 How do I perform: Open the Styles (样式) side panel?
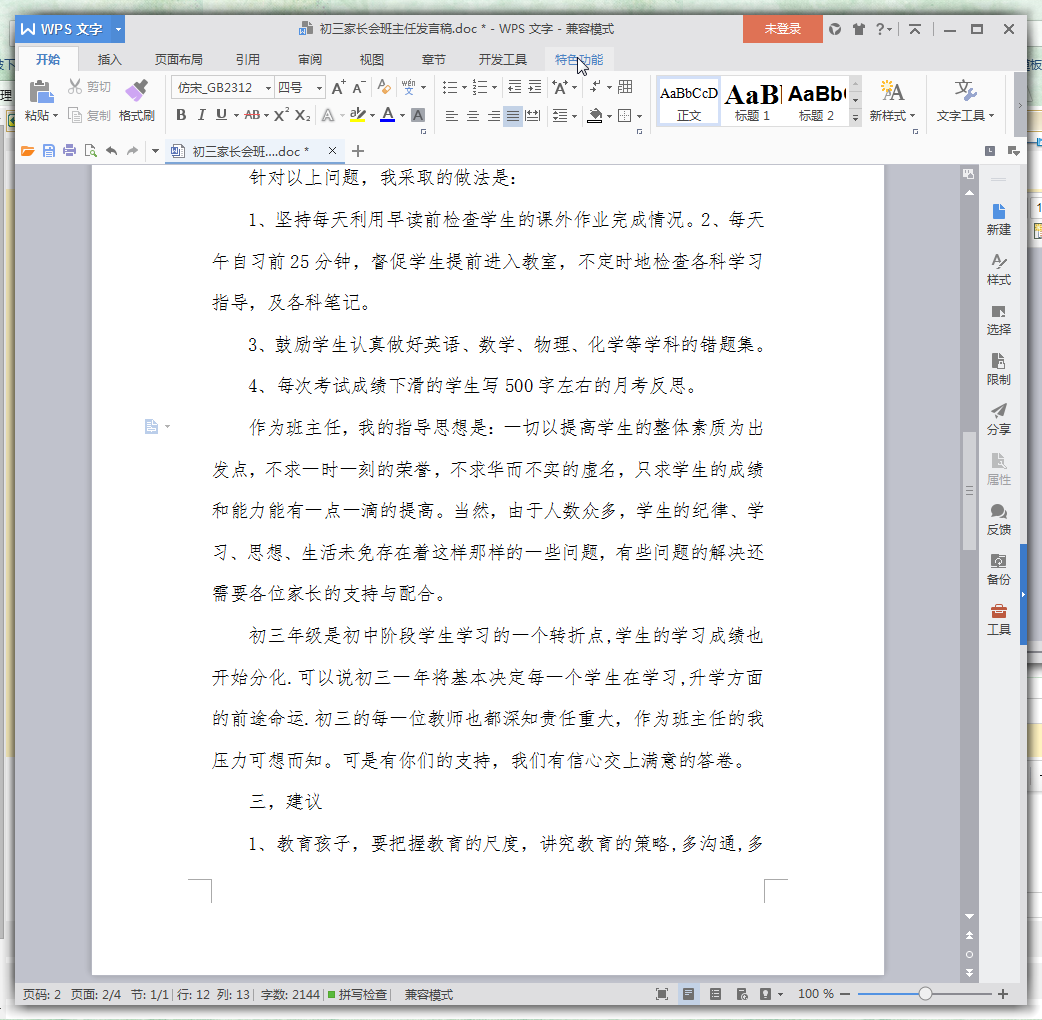click(998, 270)
